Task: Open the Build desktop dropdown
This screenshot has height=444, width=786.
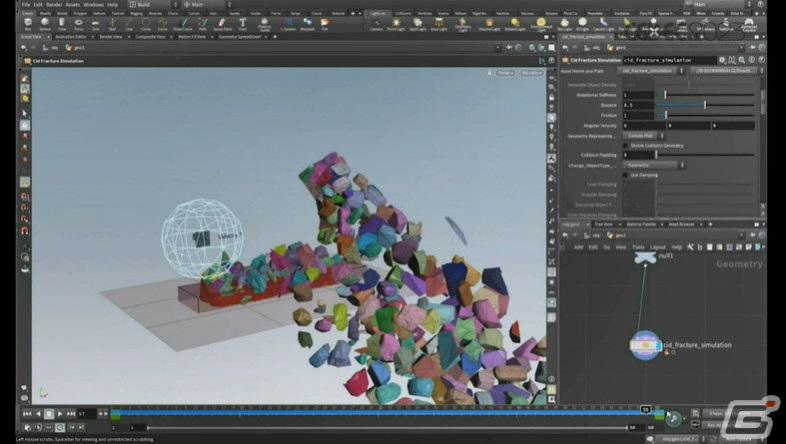Action: [153, 5]
